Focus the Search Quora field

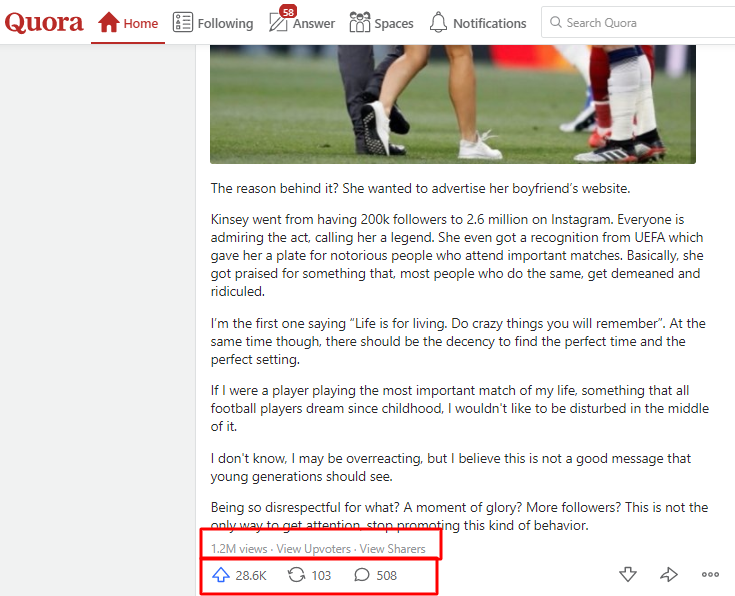638,22
